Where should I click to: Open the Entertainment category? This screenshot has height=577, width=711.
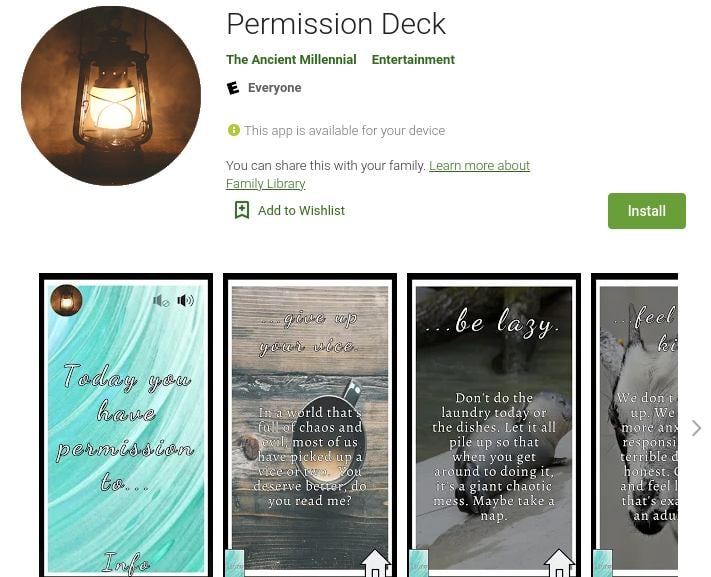coord(413,59)
